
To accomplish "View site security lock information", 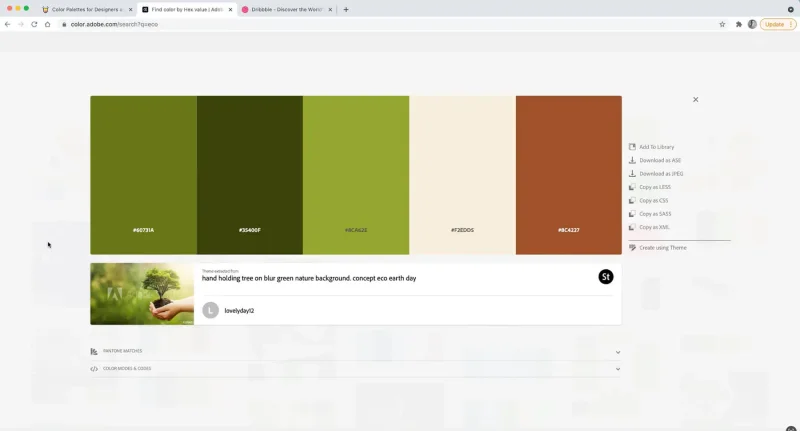I will (64, 24).
